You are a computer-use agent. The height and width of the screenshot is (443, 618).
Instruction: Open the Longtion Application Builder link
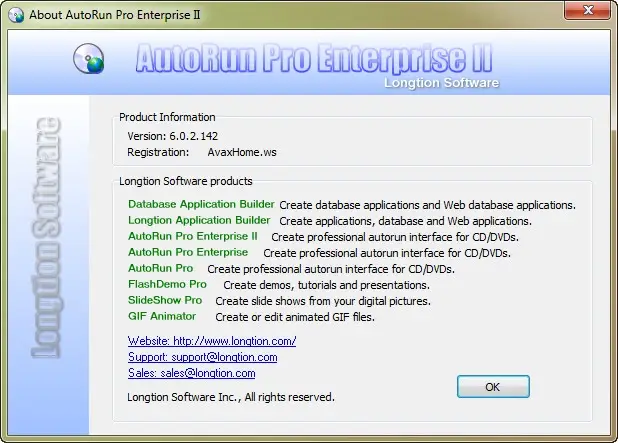tap(199, 220)
